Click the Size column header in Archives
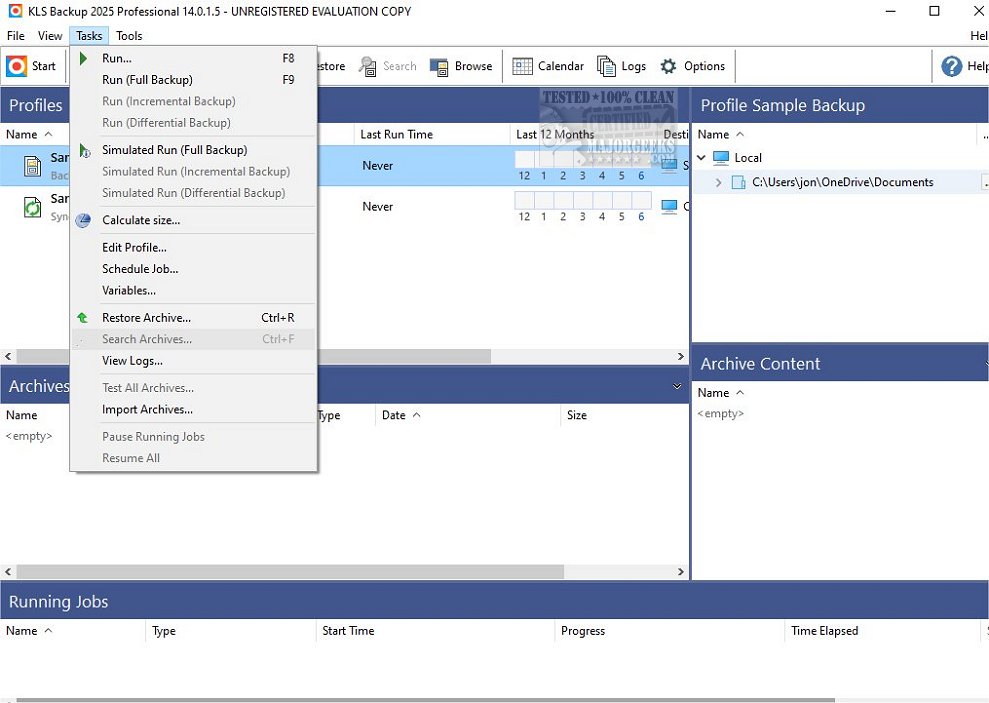This screenshot has width=989, height=703. click(576, 415)
